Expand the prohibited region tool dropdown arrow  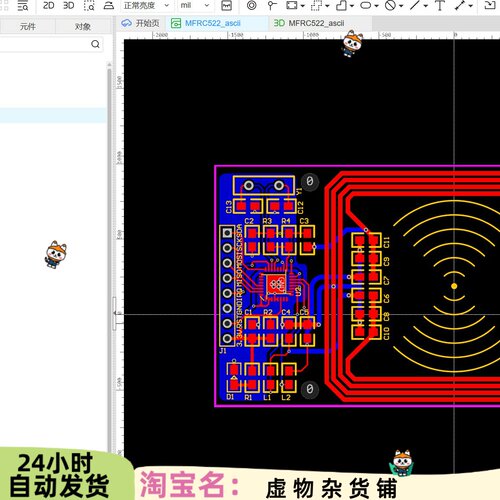(x=401, y=6)
